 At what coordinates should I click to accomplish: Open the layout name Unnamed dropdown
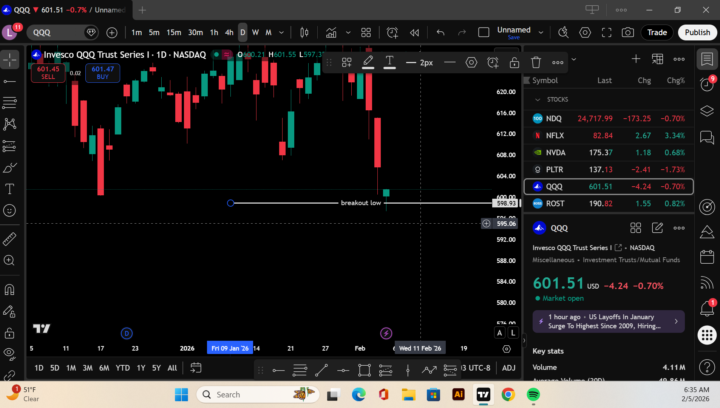coord(541,33)
